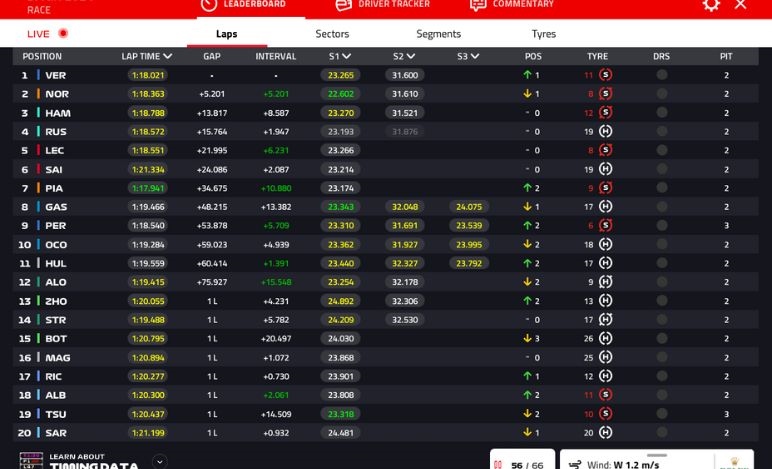The width and height of the screenshot is (772, 469).
Task: Open the settings gear icon
Action: (x=711, y=5)
